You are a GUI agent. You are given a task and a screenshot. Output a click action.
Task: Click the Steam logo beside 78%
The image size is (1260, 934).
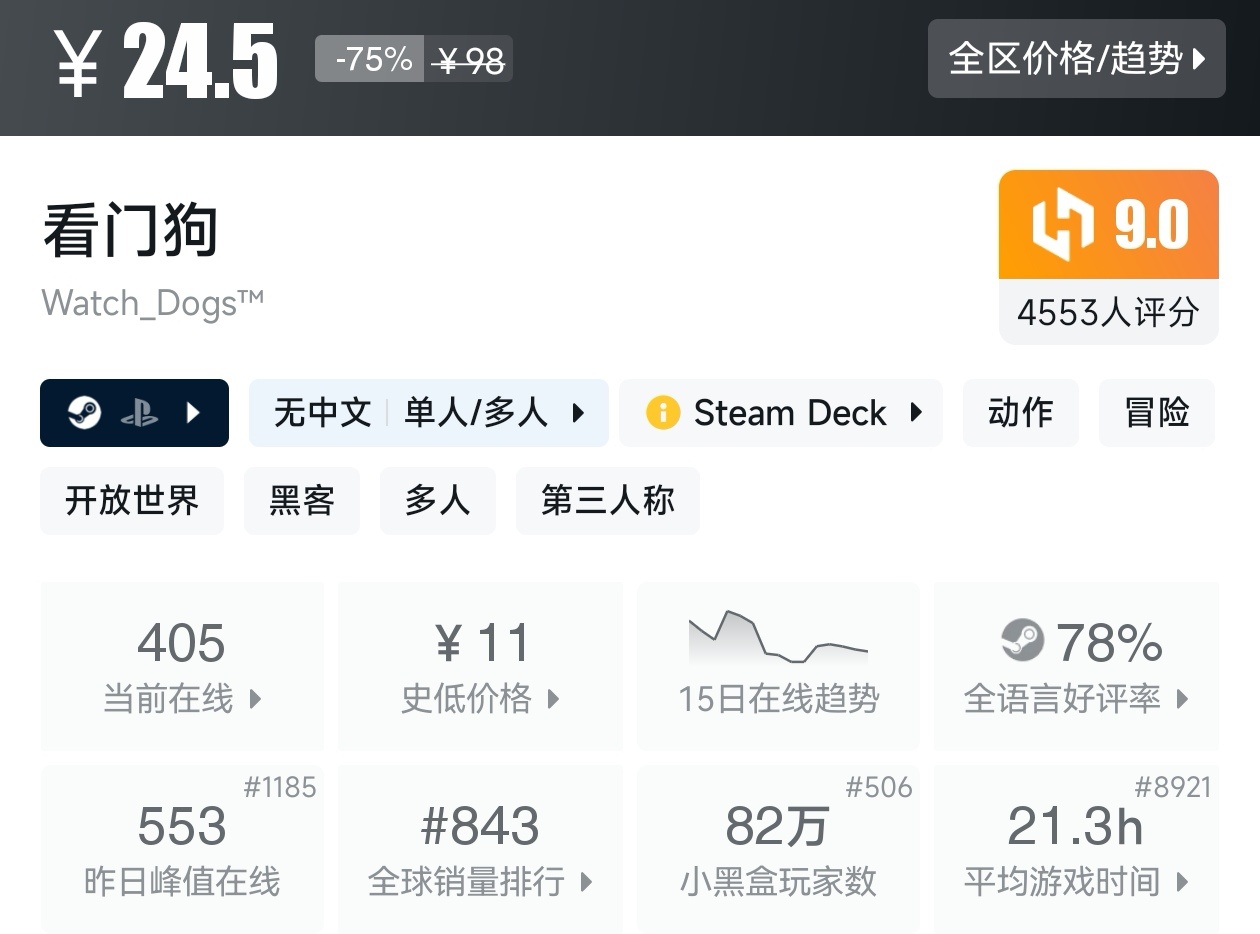(x=1022, y=641)
